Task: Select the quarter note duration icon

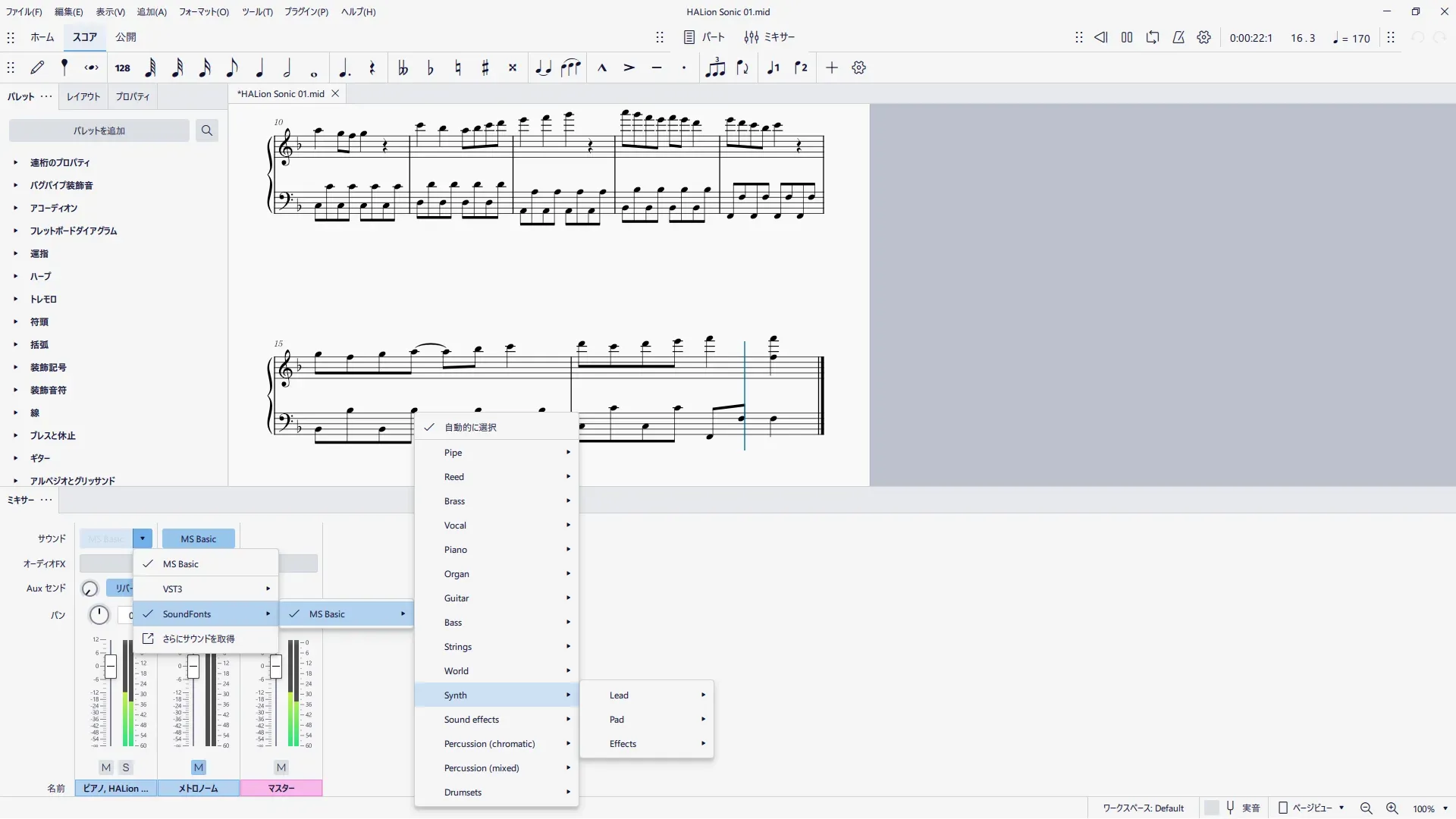Action: point(260,68)
